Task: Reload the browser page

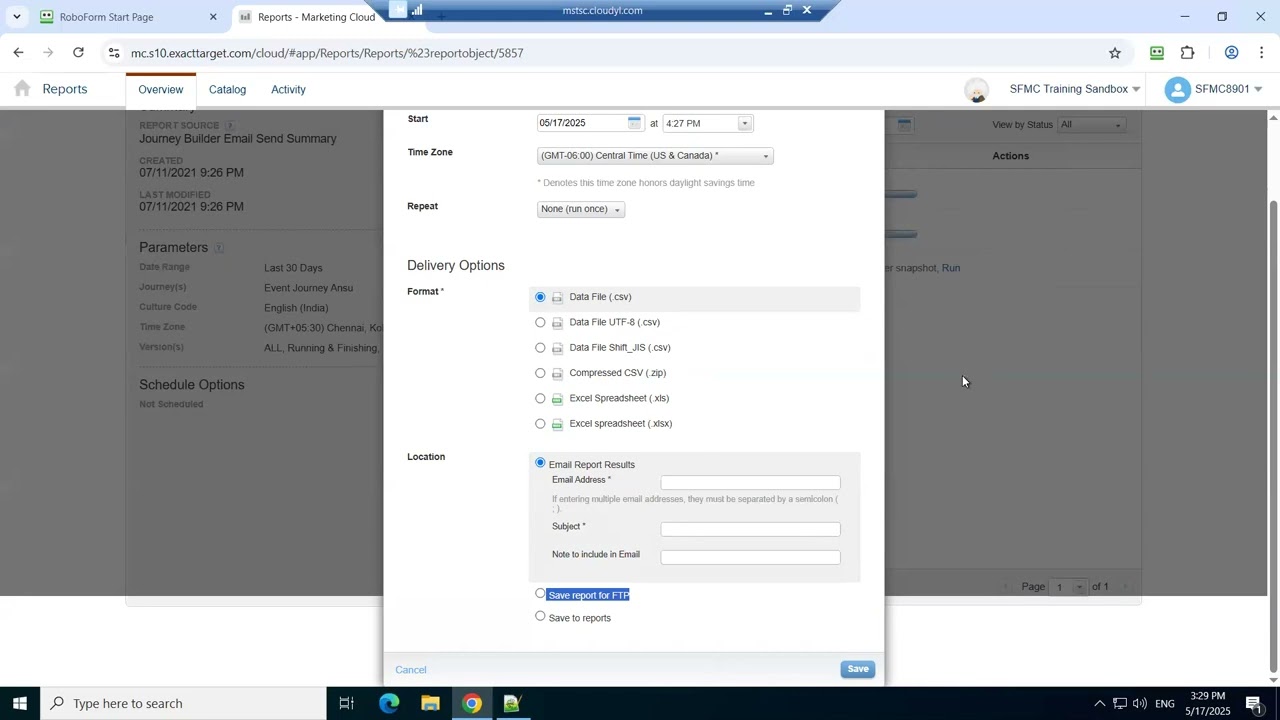Action: click(x=78, y=53)
